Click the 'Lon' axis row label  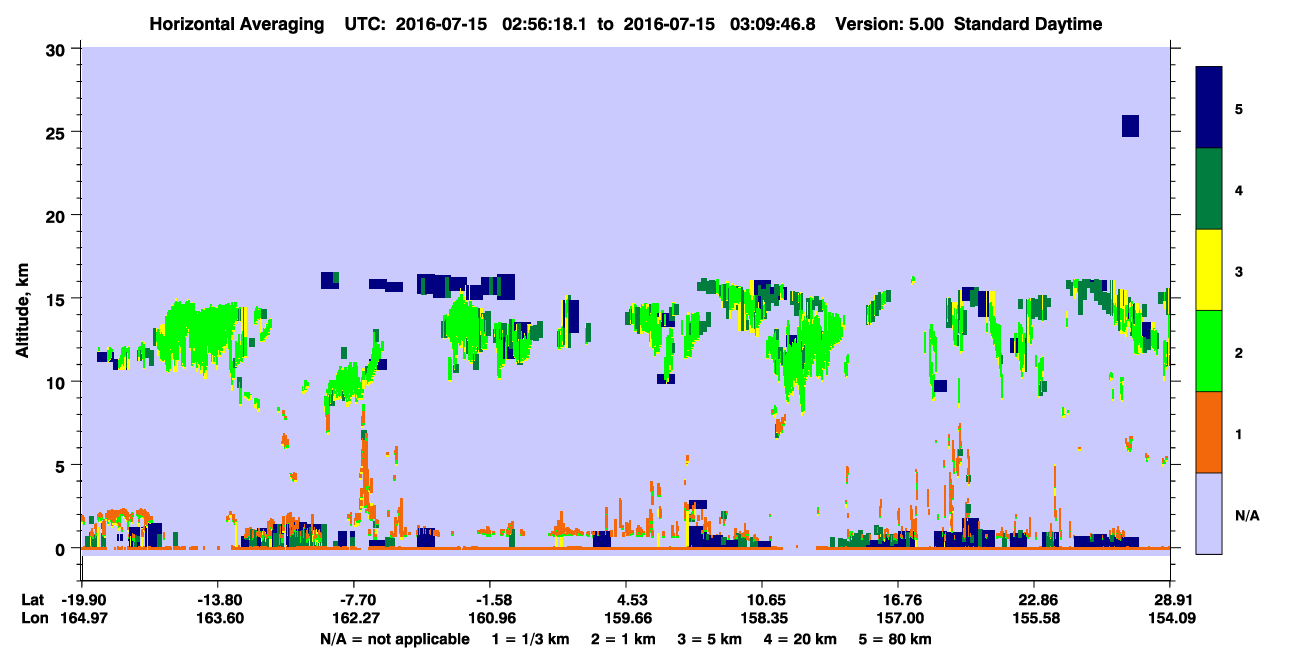(x=33, y=618)
